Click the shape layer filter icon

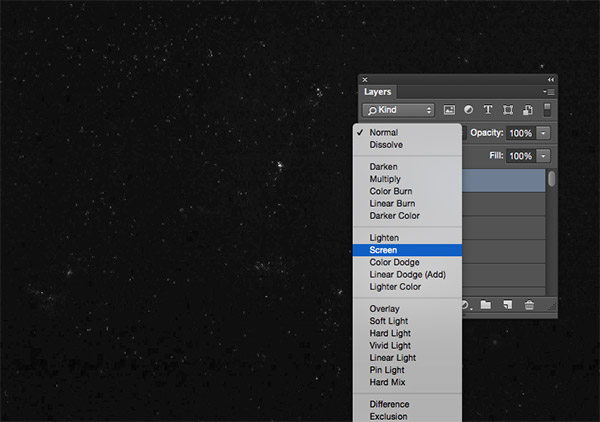[x=508, y=109]
